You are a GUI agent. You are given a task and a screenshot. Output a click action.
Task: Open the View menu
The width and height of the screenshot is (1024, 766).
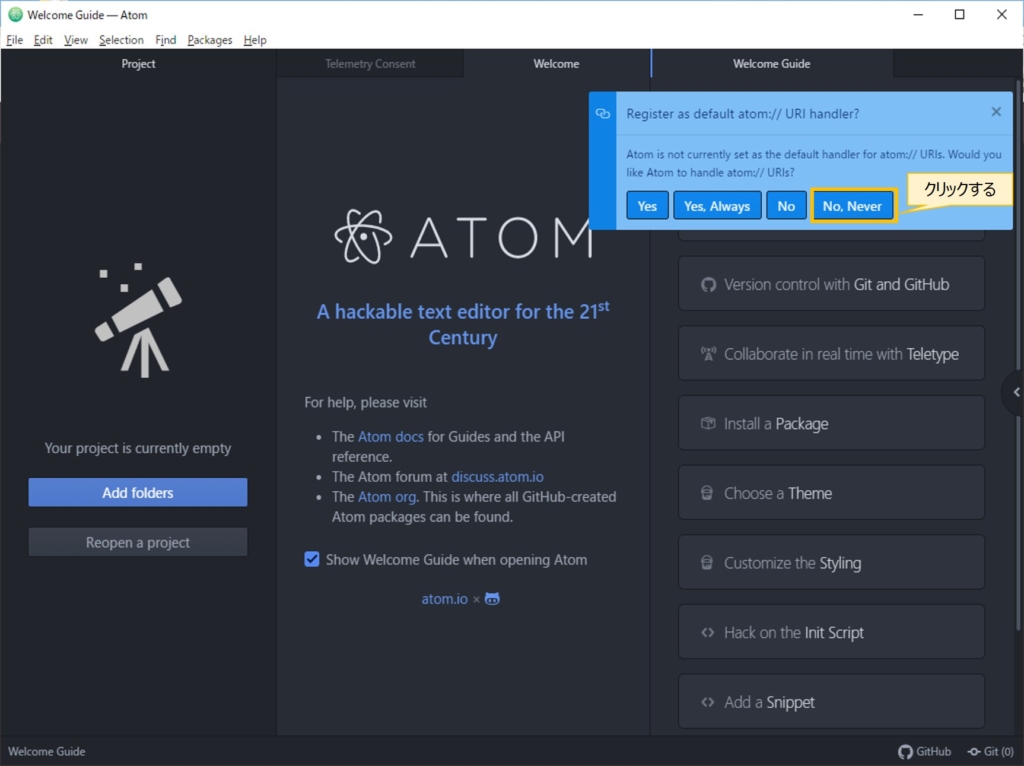coord(76,40)
